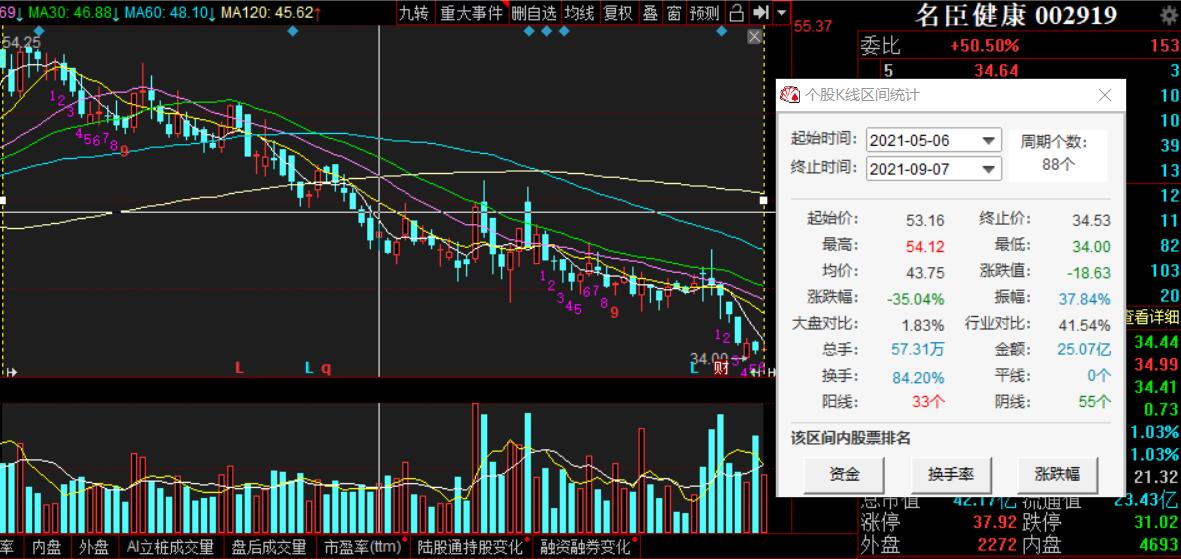Click the 资金 ranking button

(844, 474)
